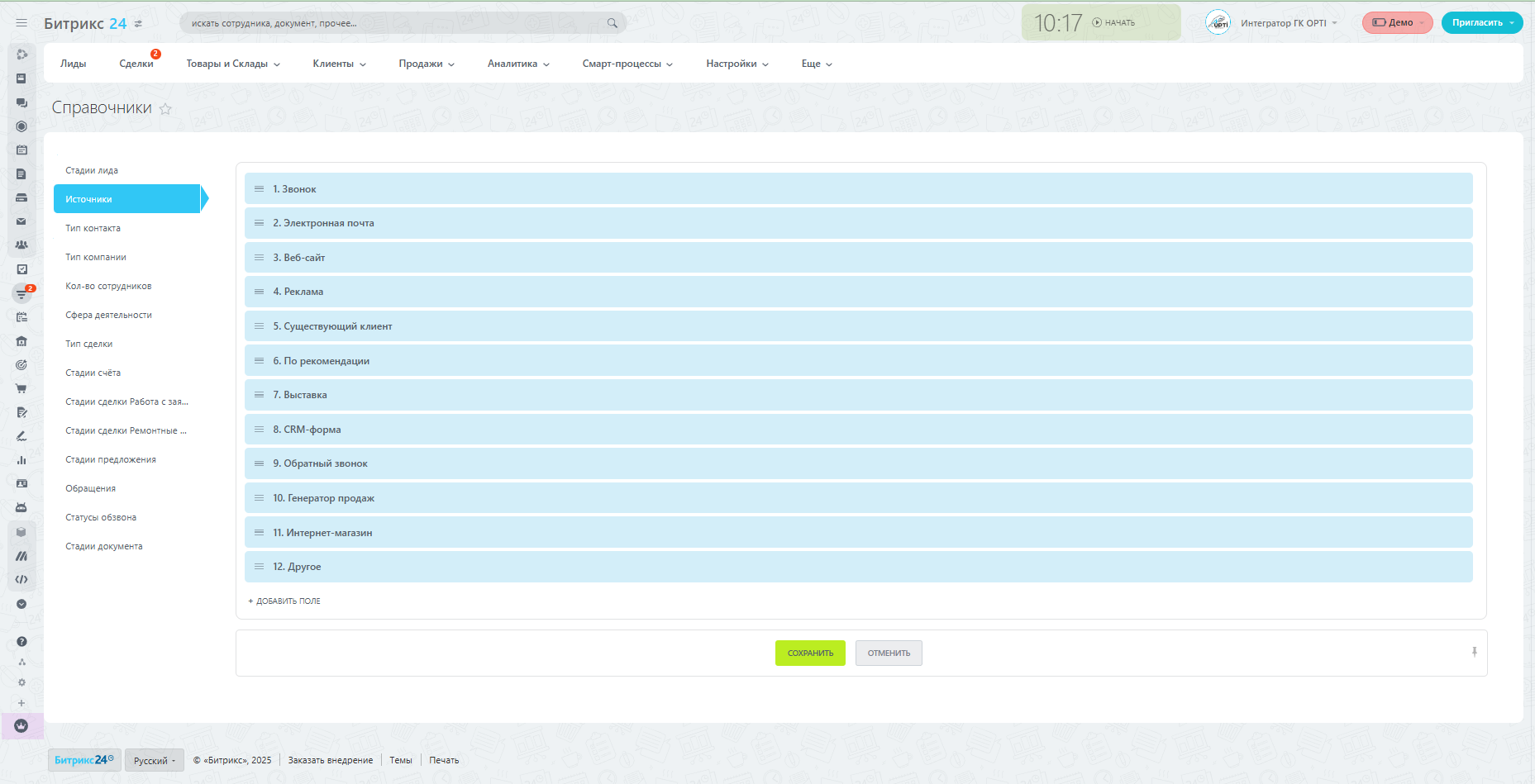Viewport: 1535px width, 784px height.
Task: Expand the Настройки dropdown menu
Action: (x=737, y=64)
